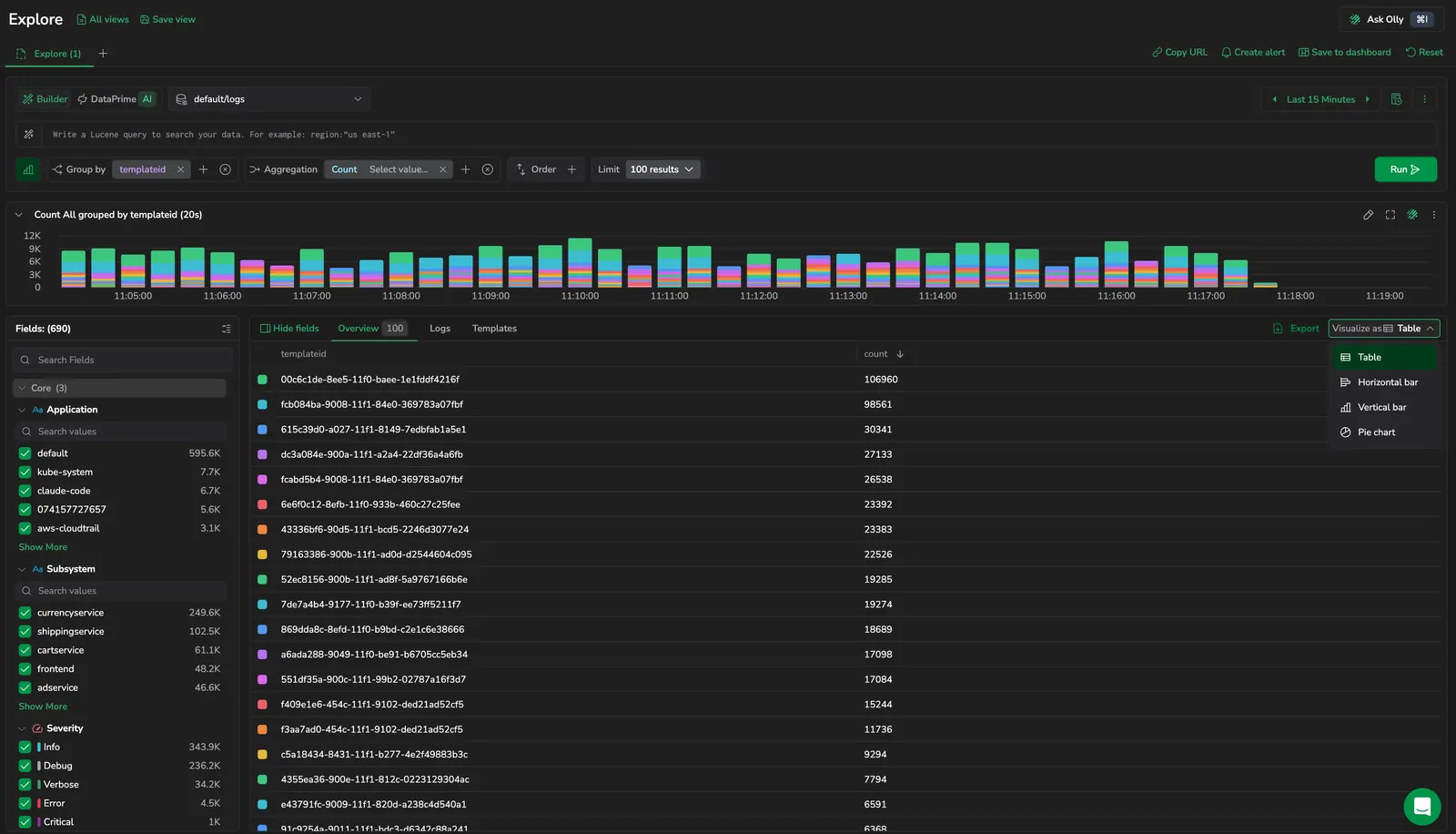1456x834 pixels.
Task: Export the results table
Action: 1296,329
